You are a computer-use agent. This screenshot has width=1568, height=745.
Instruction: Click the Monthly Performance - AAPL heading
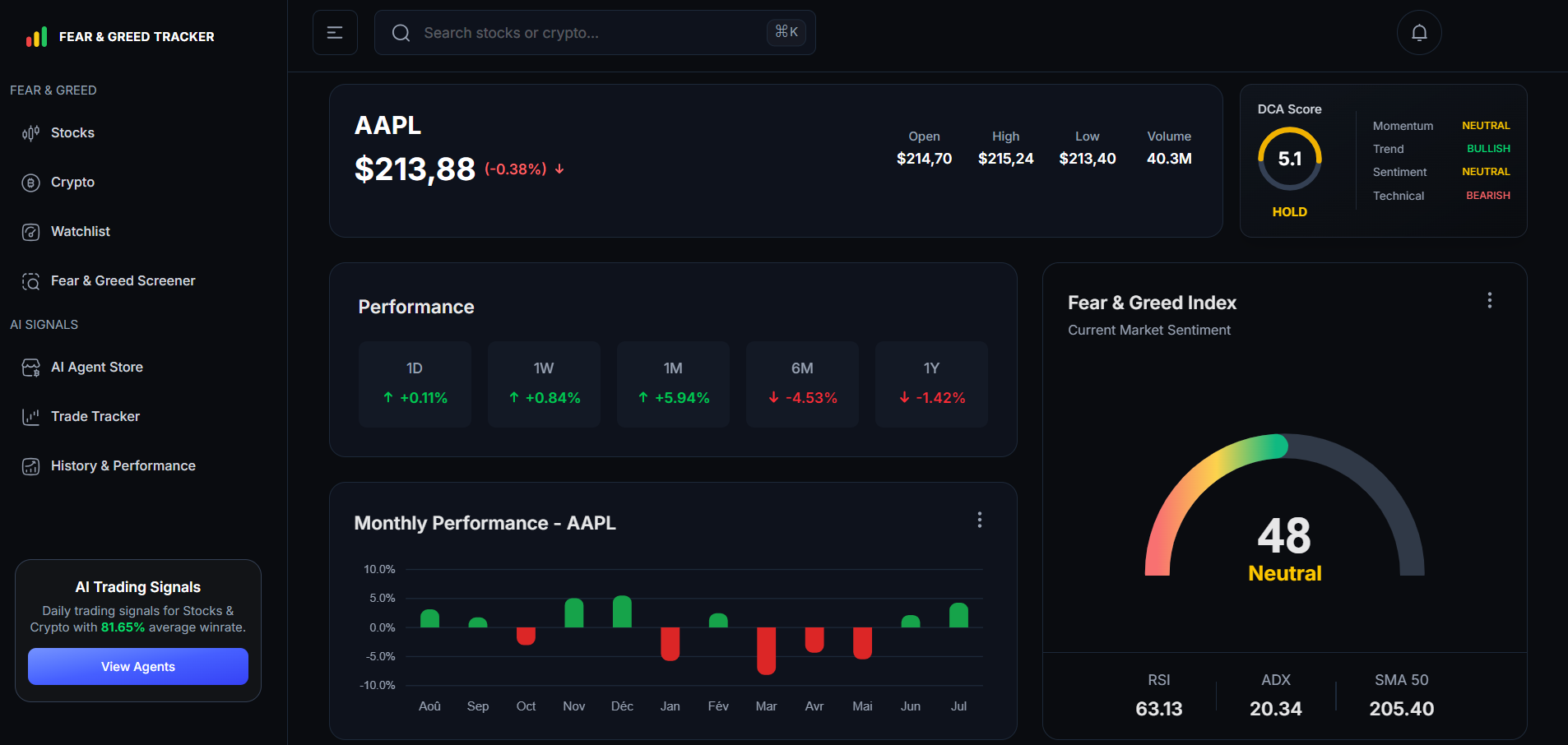click(485, 523)
